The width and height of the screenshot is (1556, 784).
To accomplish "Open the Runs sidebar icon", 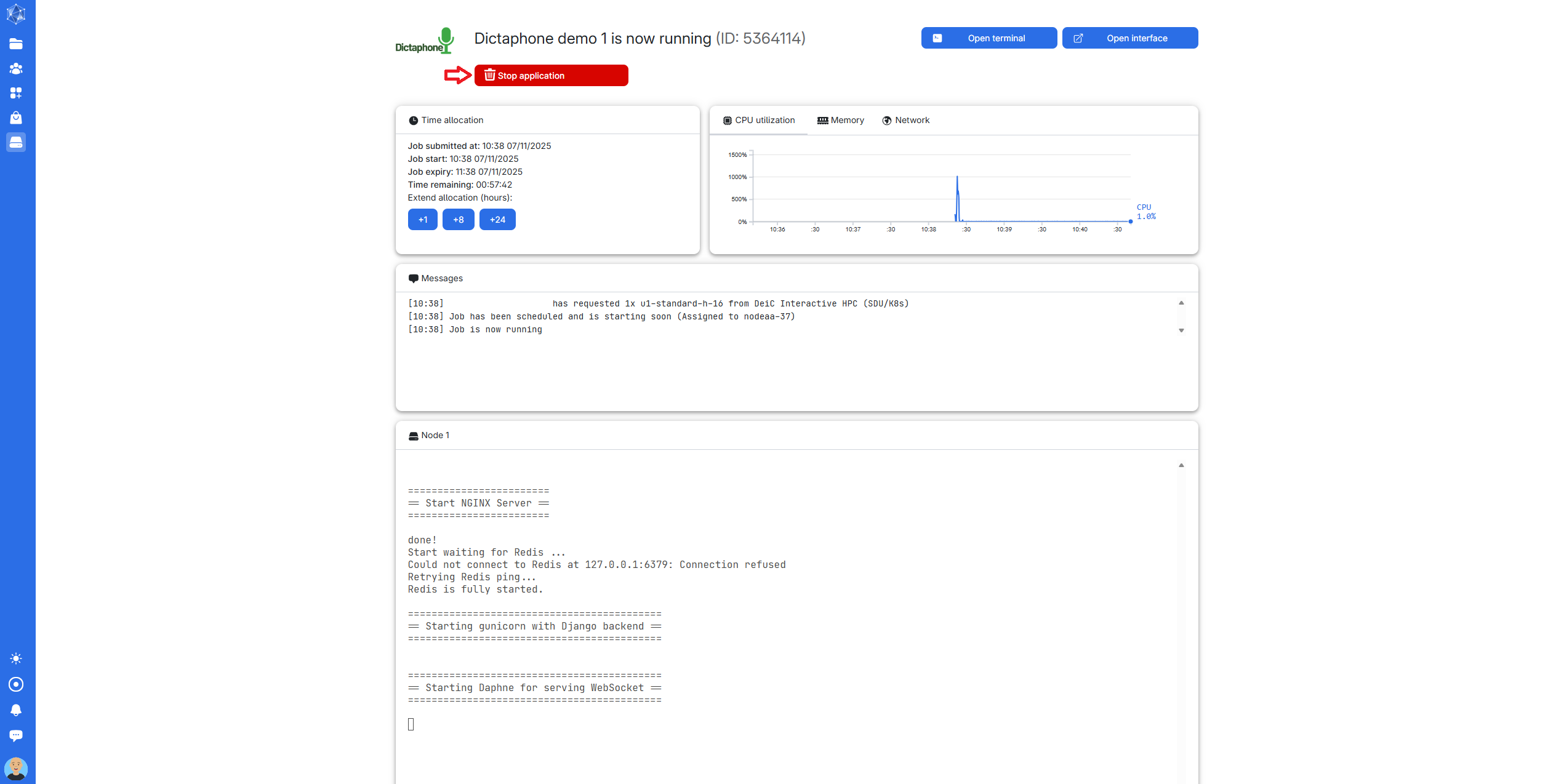I will point(16,142).
